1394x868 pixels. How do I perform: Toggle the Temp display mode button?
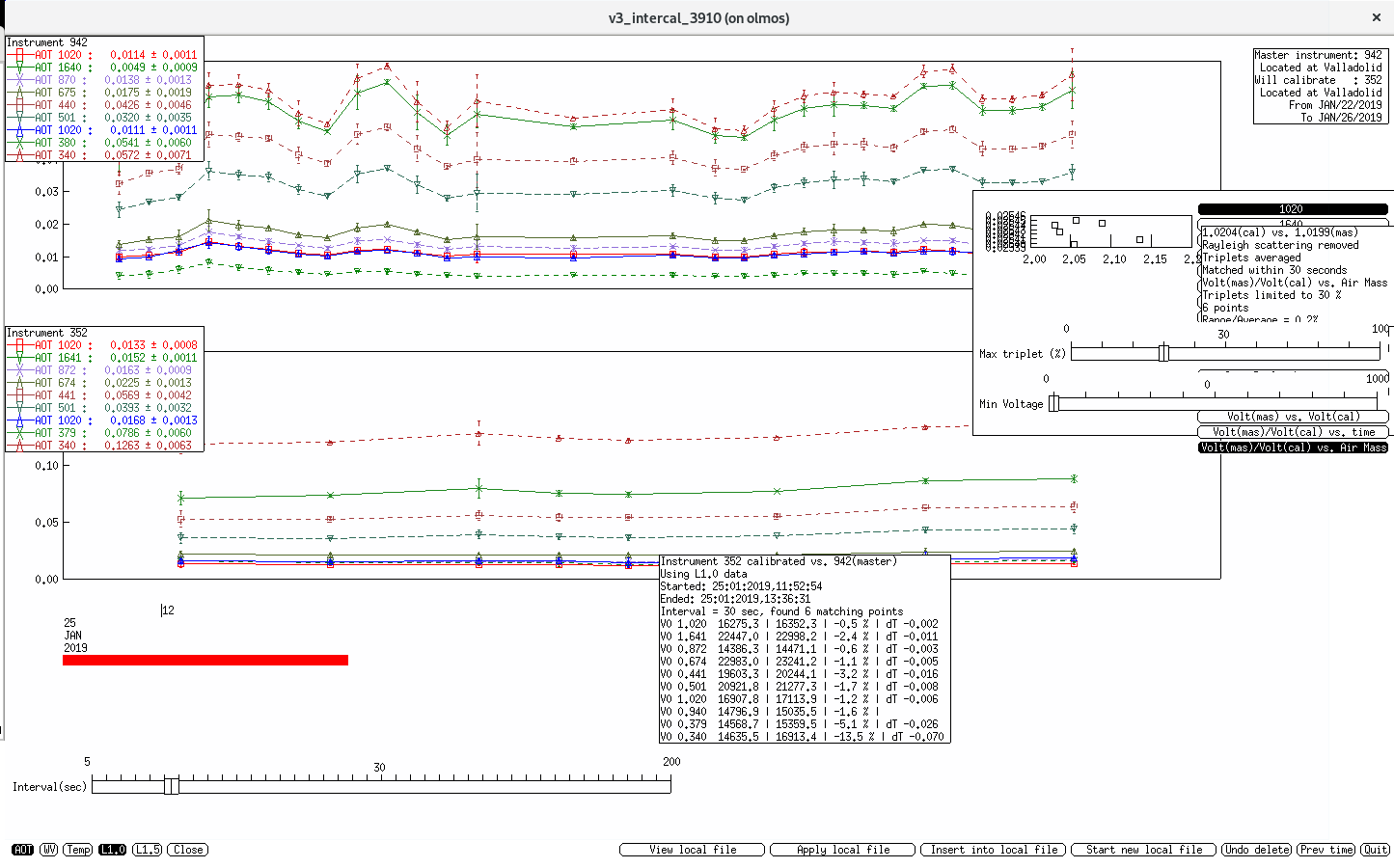click(x=78, y=850)
